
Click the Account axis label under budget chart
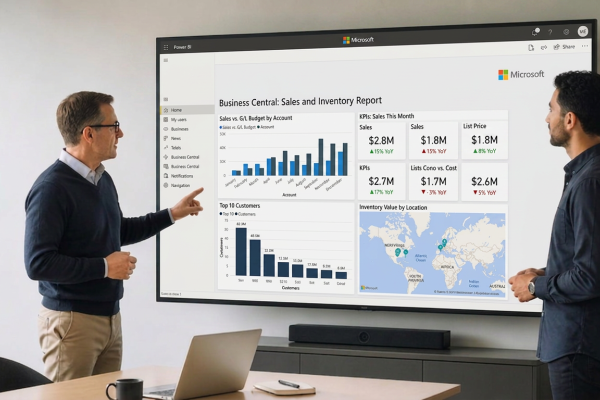(289, 195)
